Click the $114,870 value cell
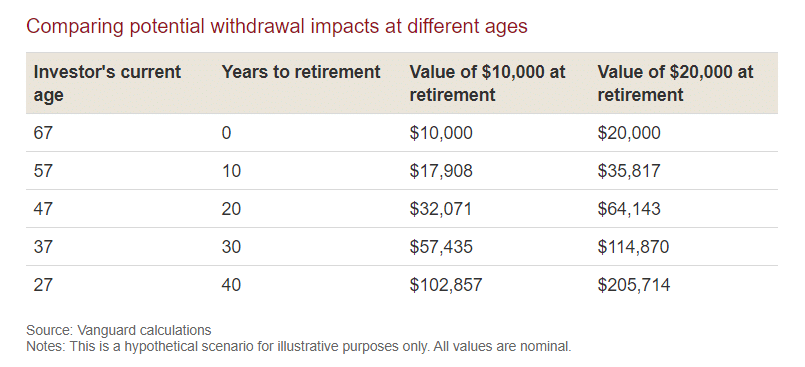This screenshot has width=805, height=367. tap(634, 247)
